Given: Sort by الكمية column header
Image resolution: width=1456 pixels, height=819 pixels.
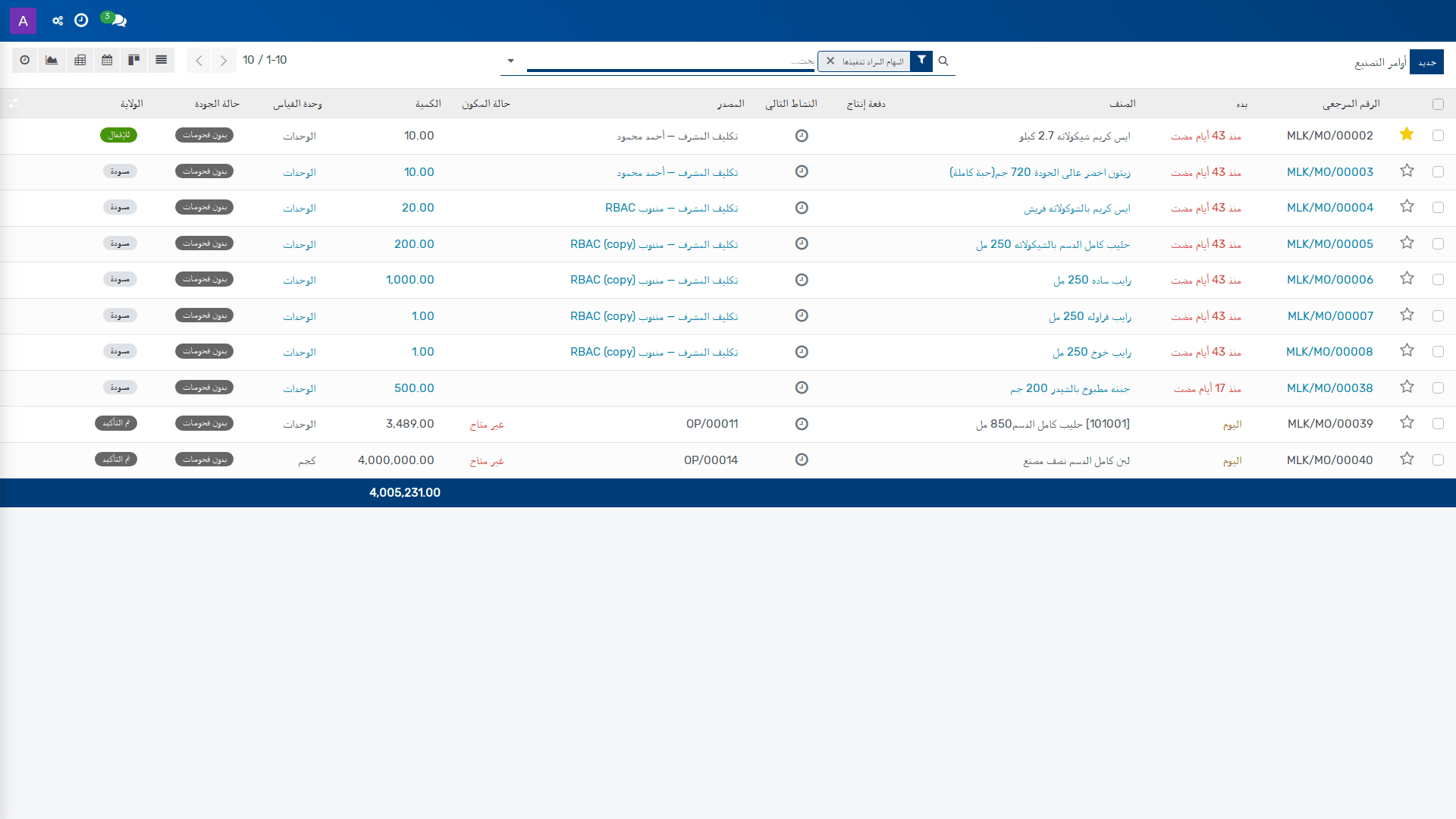Looking at the screenshot, I should tap(428, 104).
